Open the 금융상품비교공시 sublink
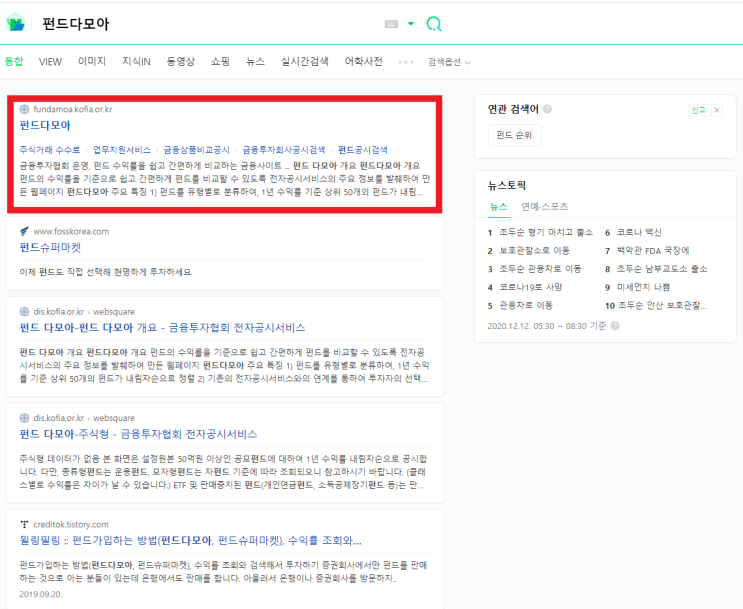This screenshot has width=743, height=609. coord(196,150)
